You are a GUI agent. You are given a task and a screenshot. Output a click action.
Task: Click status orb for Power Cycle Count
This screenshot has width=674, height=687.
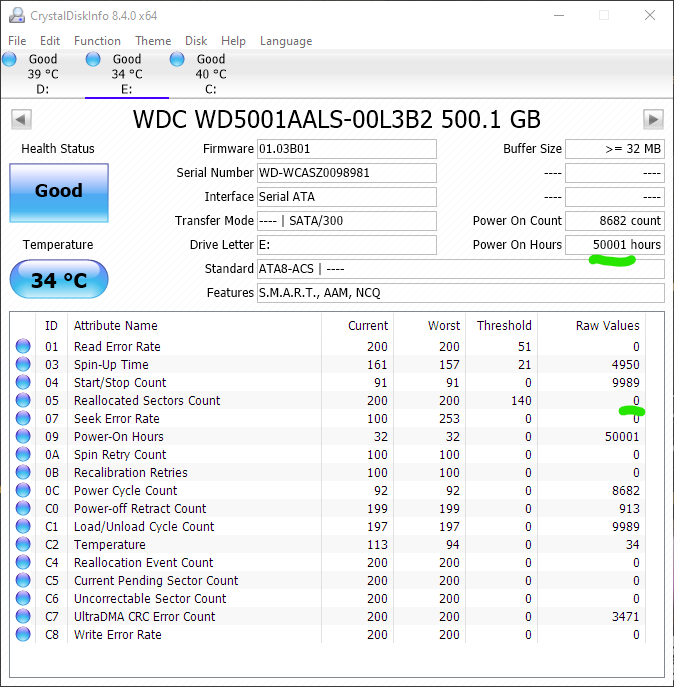pos(23,490)
